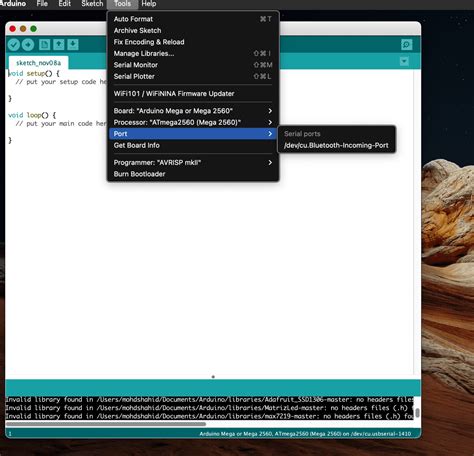Launch WiFi101 / WiFiNINA Firmware Updater
This screenshot has width=474, height=456.
click(x=193, y=94)
